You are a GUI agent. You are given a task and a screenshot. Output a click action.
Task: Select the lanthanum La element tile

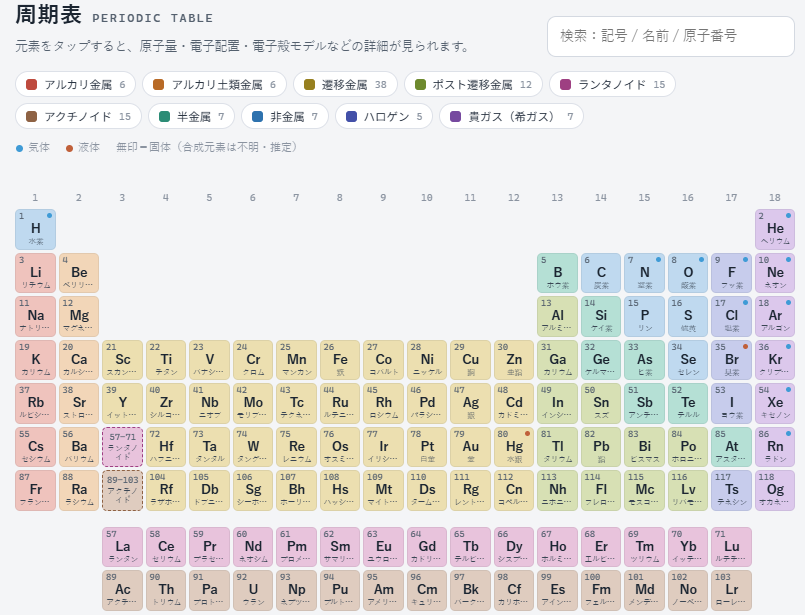pyautogui.click(x=122, y=547)
